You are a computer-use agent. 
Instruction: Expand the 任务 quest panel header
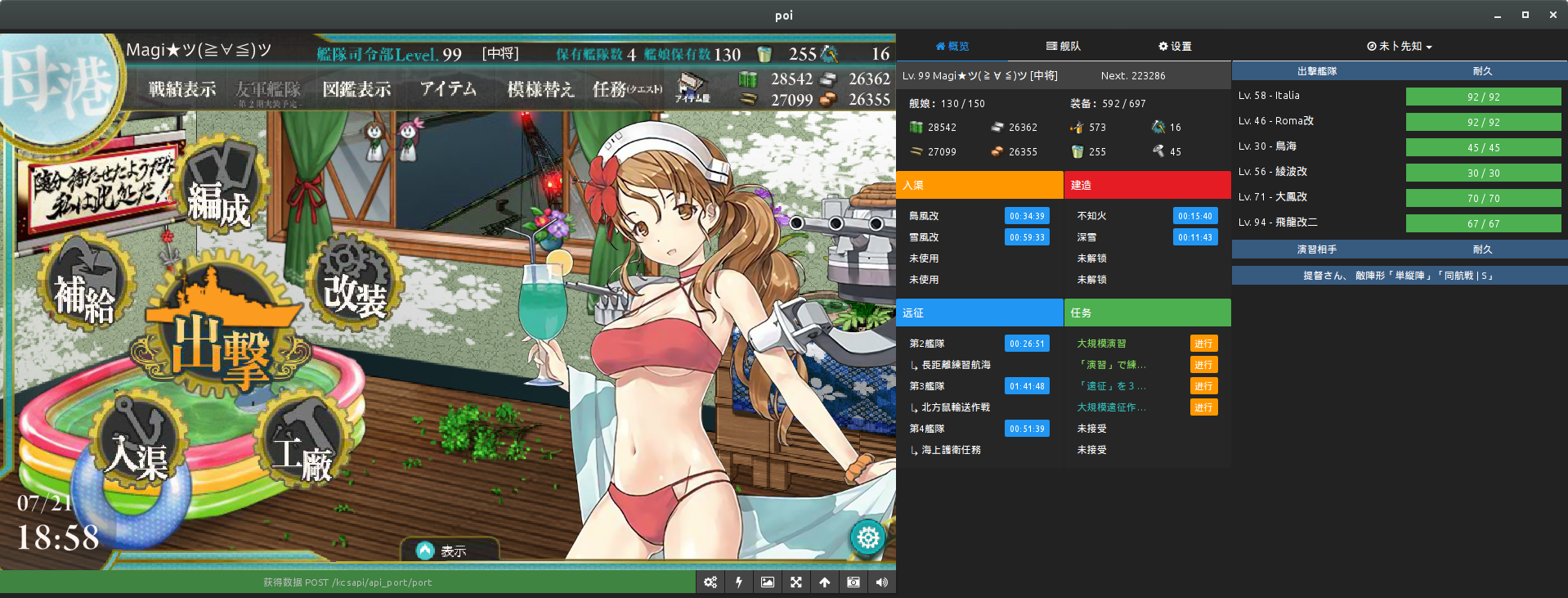tap(1147, 313)
